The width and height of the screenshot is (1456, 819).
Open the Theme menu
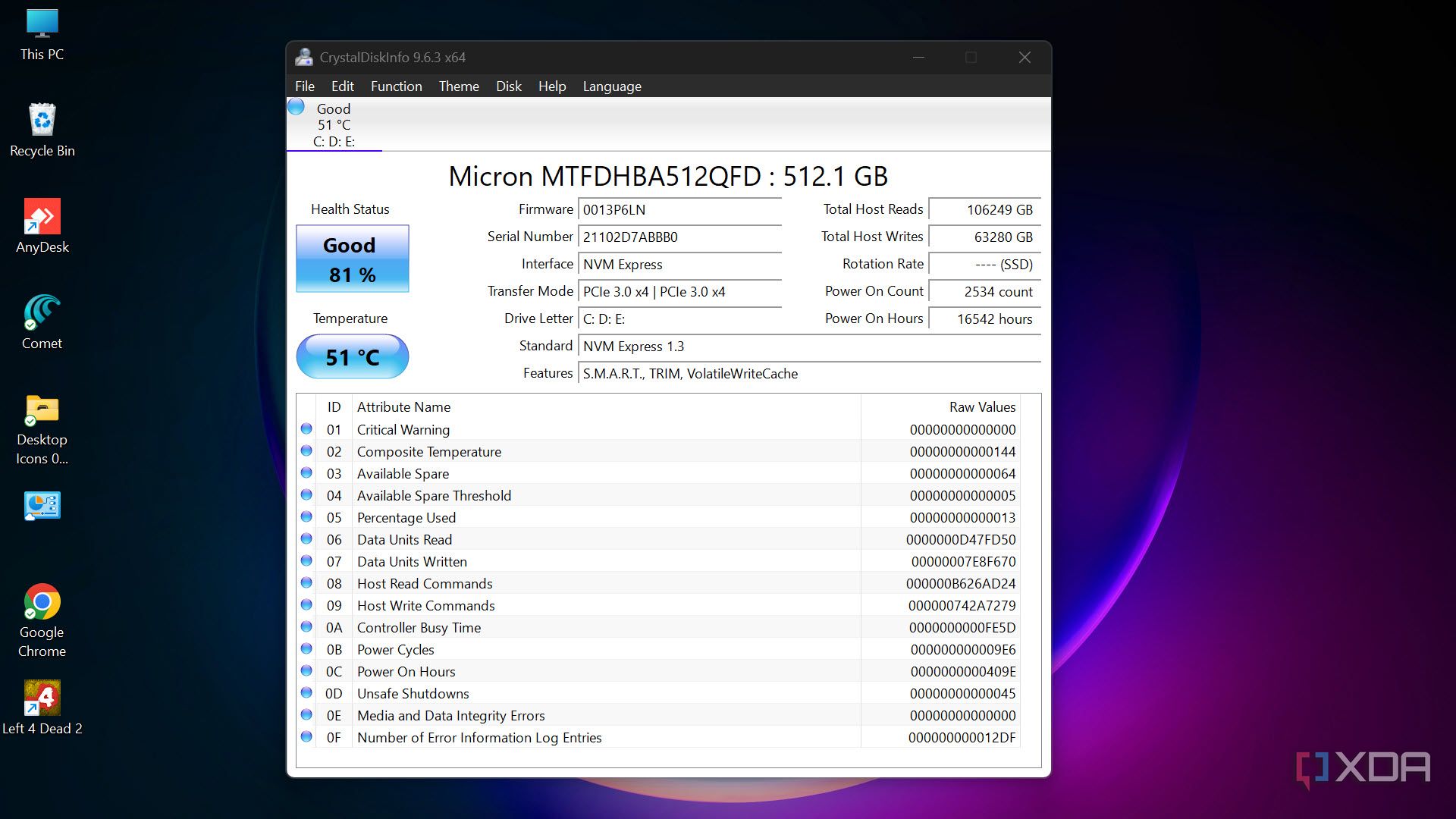459,86
